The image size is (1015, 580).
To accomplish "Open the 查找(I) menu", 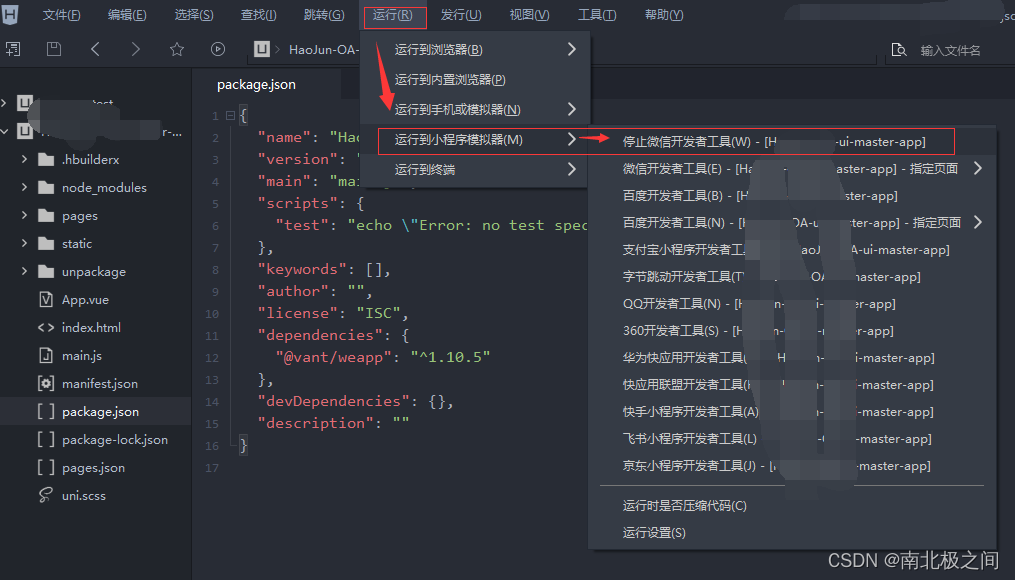I will pos(258,15).
